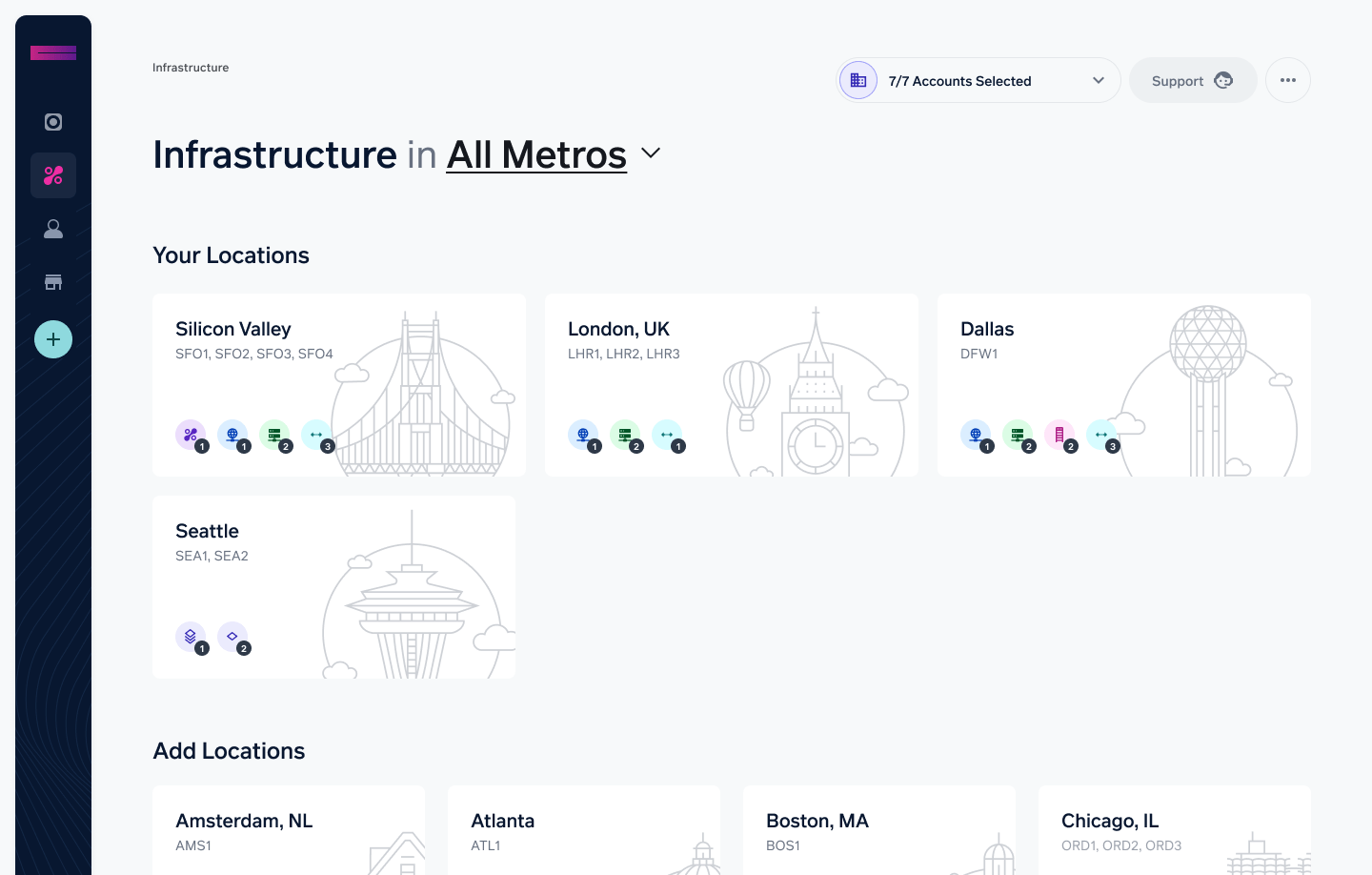Click Dallas pink rack cabinet icon

coord(1059,435)
